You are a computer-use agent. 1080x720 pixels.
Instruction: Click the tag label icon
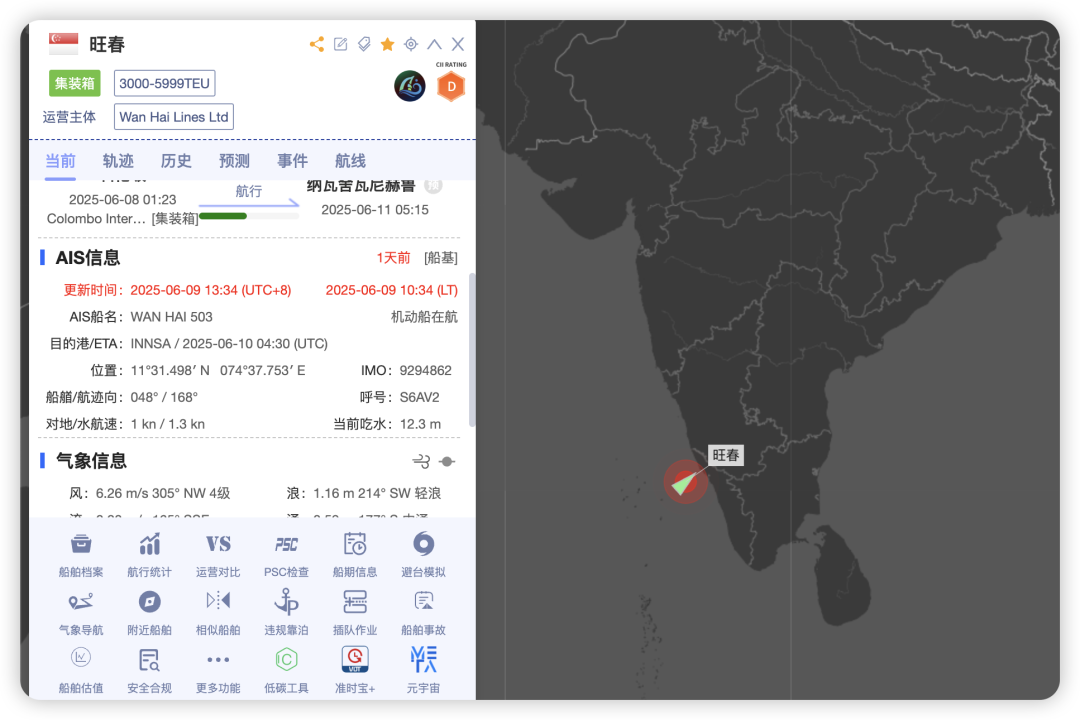(x=364, y=45)
